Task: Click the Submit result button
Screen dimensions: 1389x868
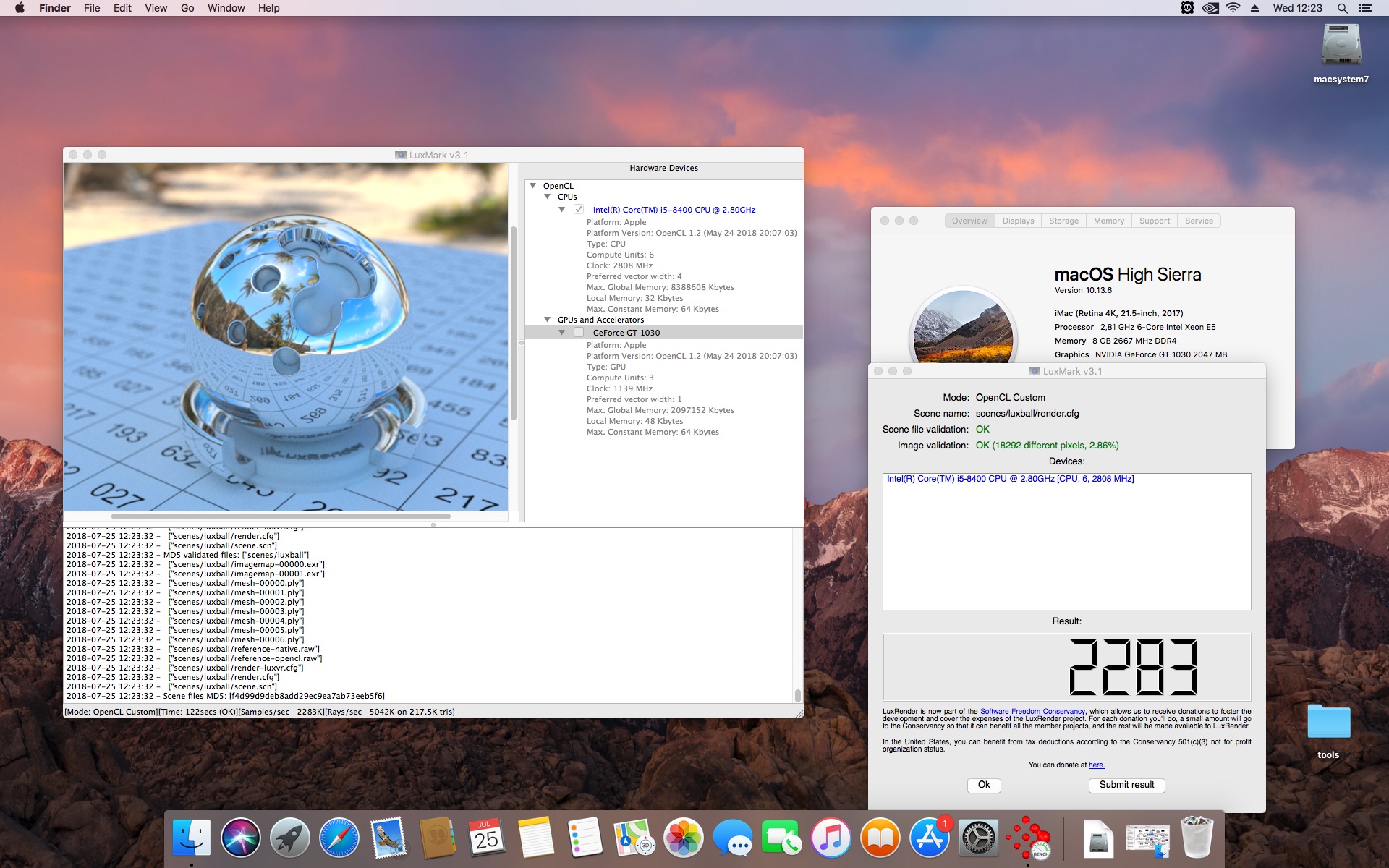Action: coord(1126,785)
